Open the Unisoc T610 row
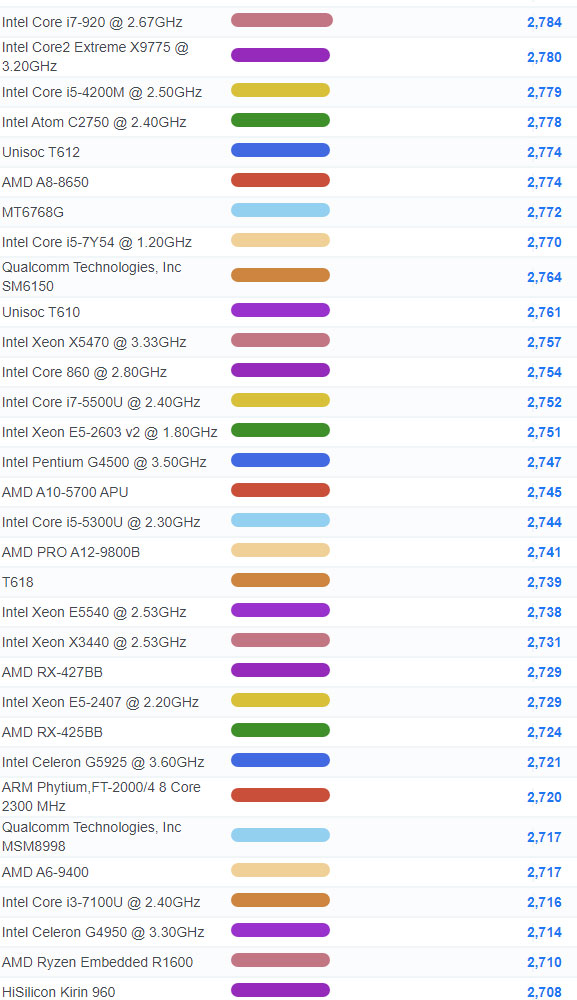The width and height of the screenshot is (577, 1000). (x=41, y=312)
